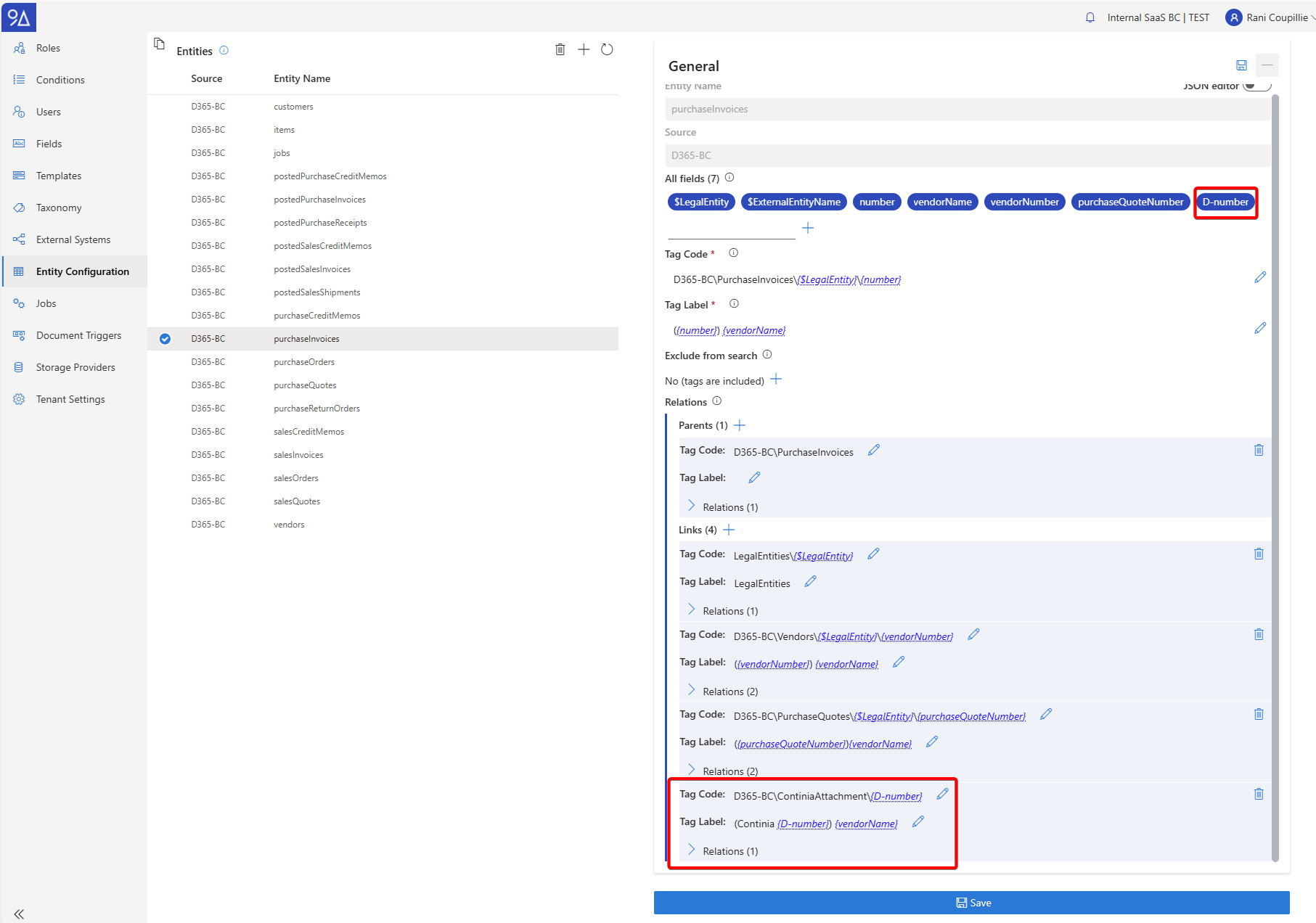Delete the selected entity with the trash icon
The width and height of the screenshot is (1316, 923).
(560, 49)
